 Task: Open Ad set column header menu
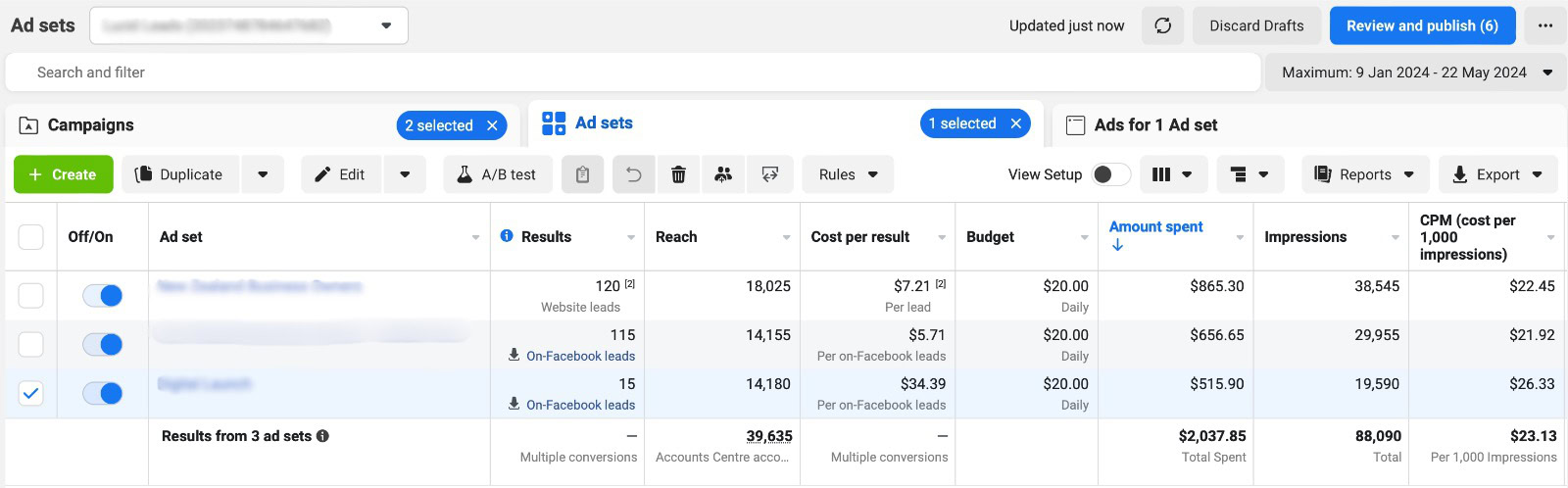point(475,237)
